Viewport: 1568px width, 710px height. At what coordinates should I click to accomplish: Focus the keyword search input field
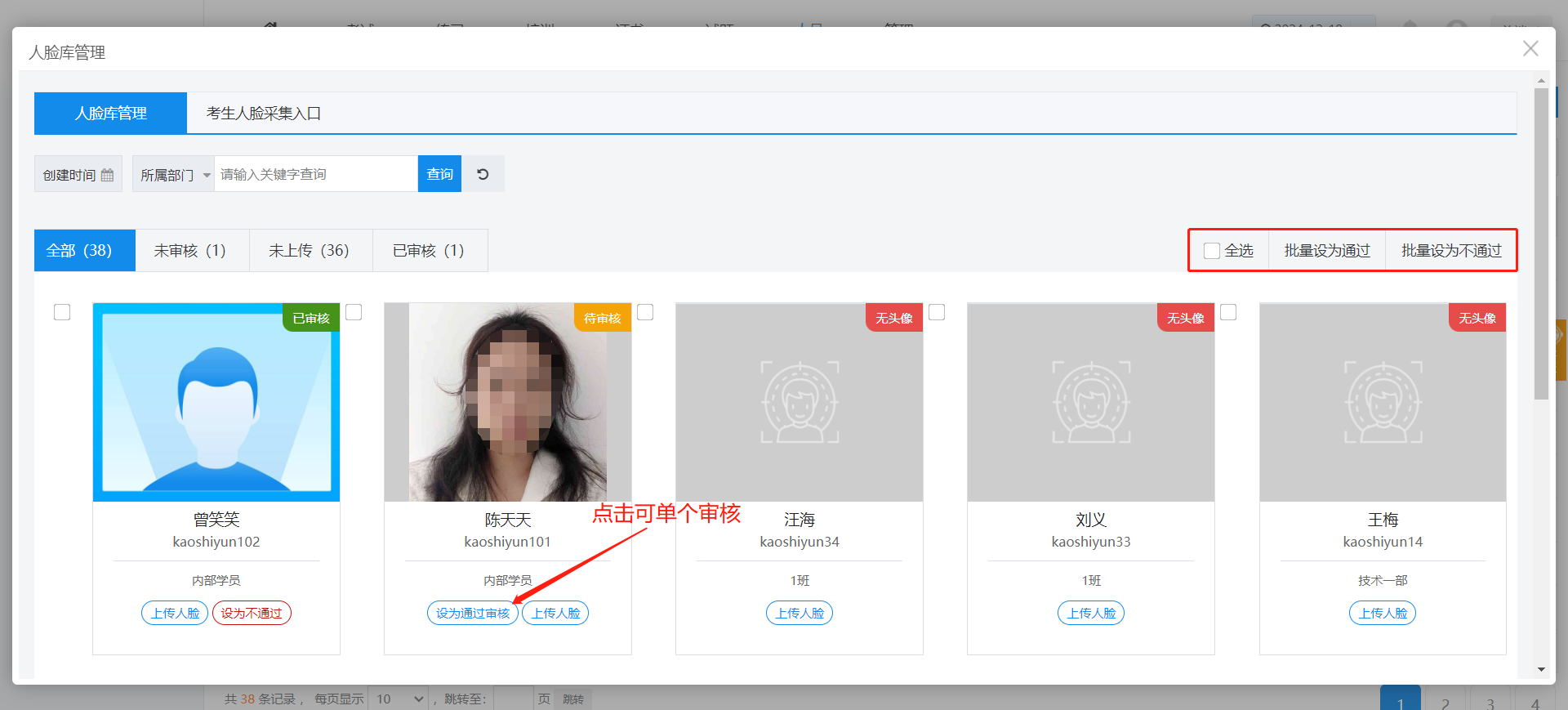[x=315, y=174]
